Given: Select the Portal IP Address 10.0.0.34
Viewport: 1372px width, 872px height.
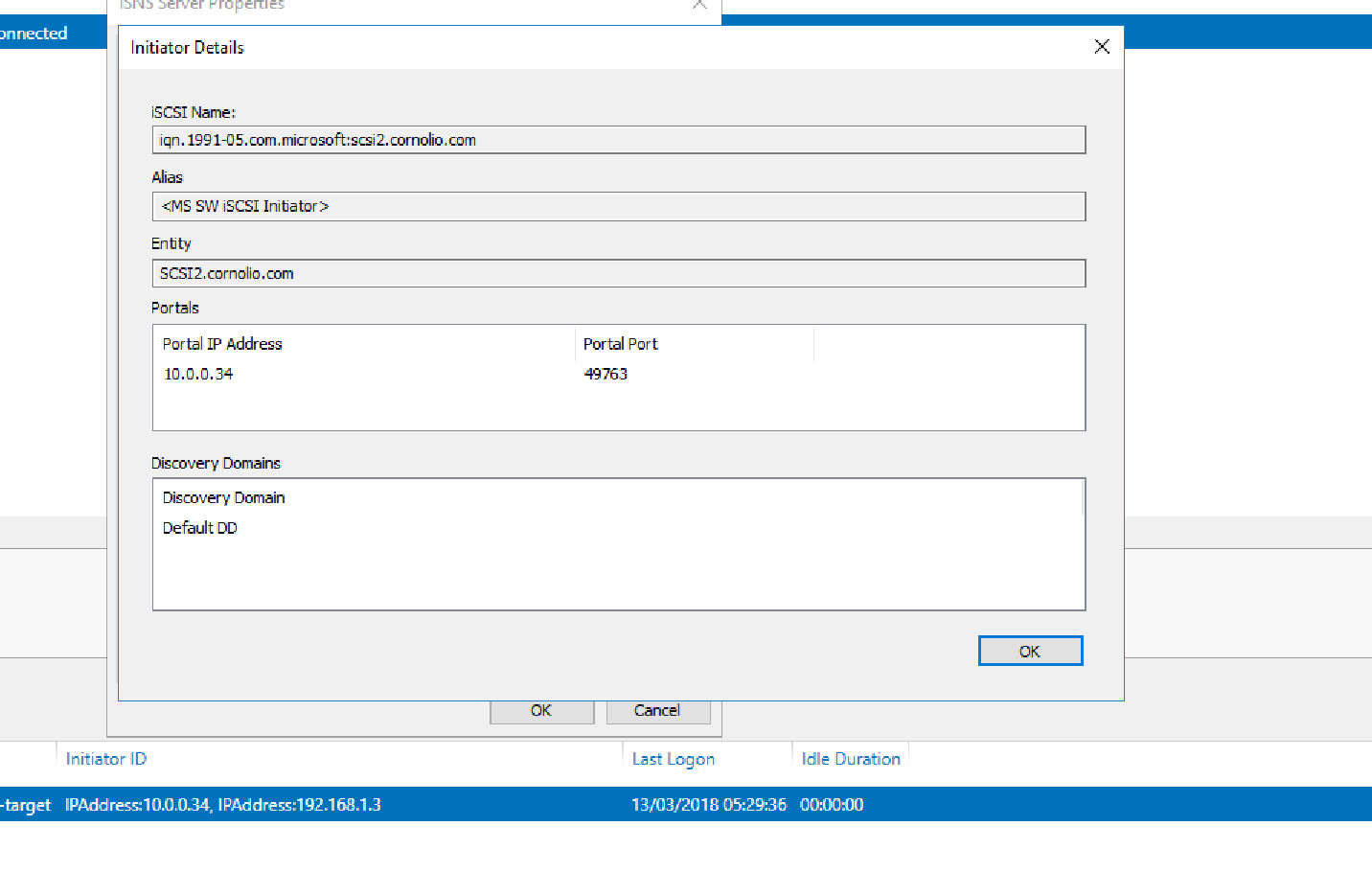Looking at the screenshot, I should pyautogui.click(x=198, y=374).
